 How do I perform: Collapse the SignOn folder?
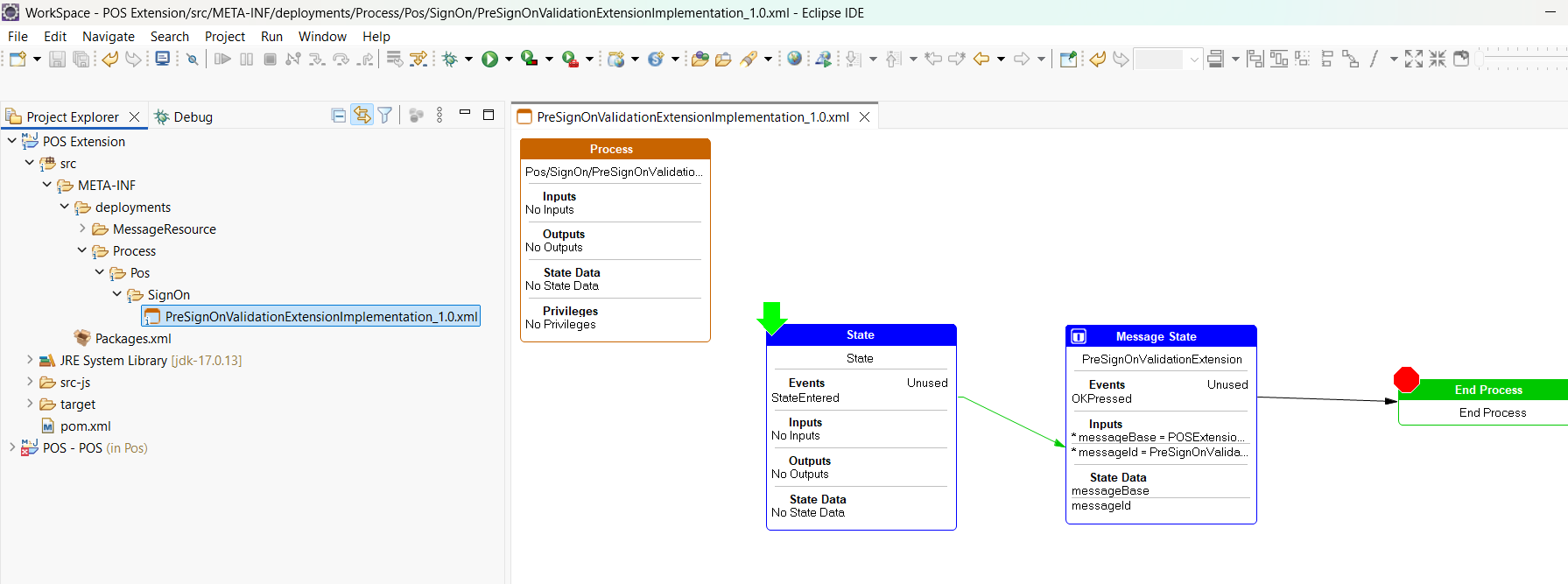pyautogui.click(x=117, y=293)
